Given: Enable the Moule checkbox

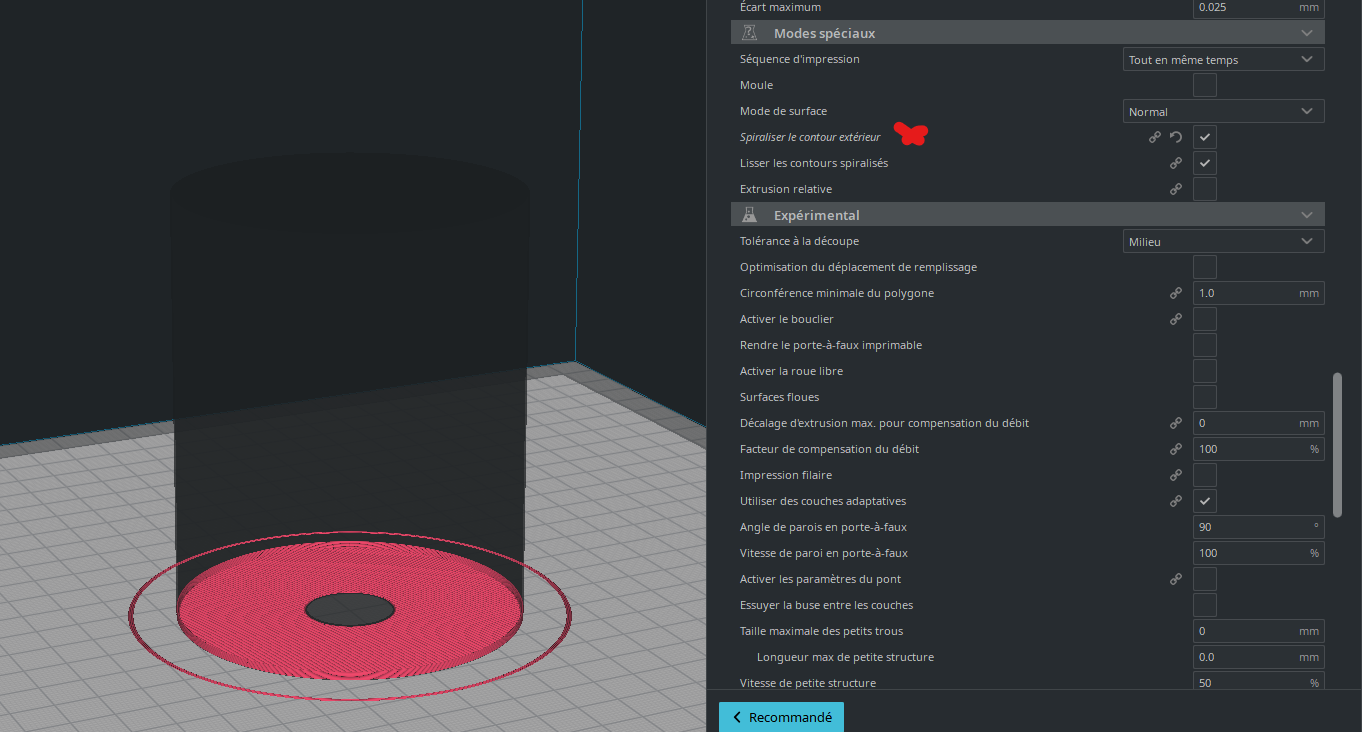Looking at the screenshot, I should pyautogui.click(x=1205, y=85).
